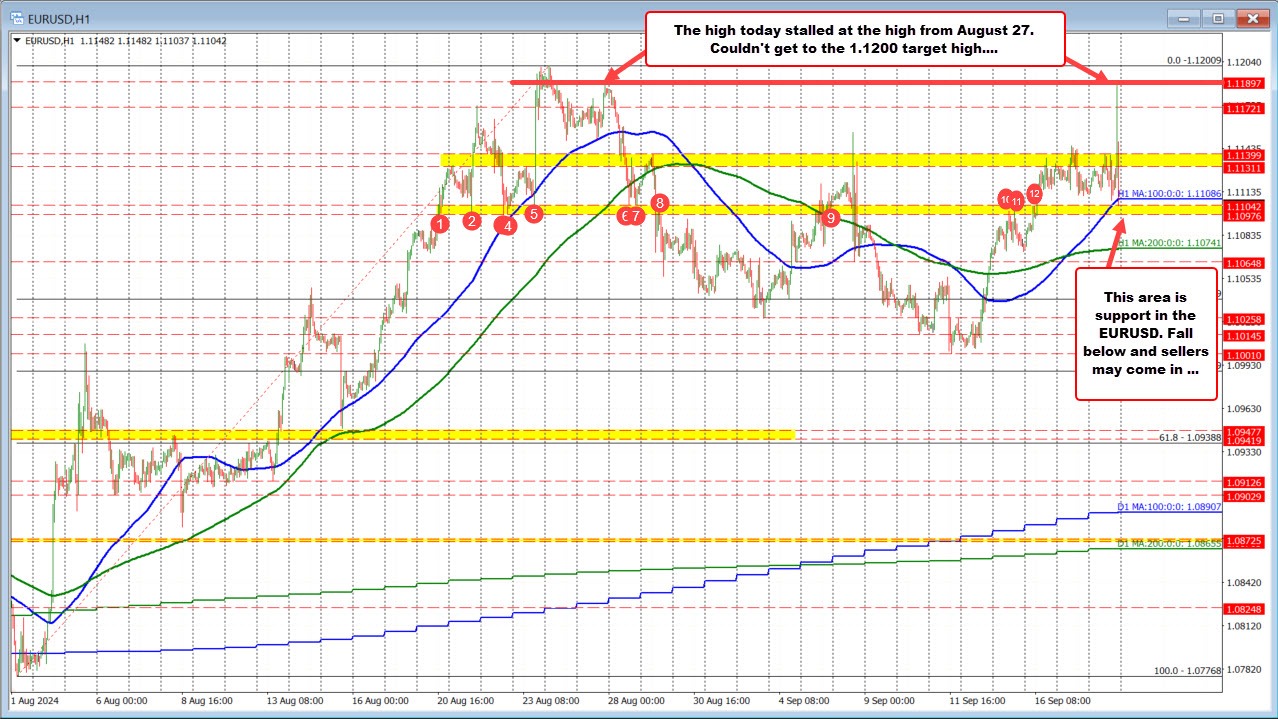Select the 1.11042 current price label
Viewport: 1278px width, 719px height.
(1243, 205)
